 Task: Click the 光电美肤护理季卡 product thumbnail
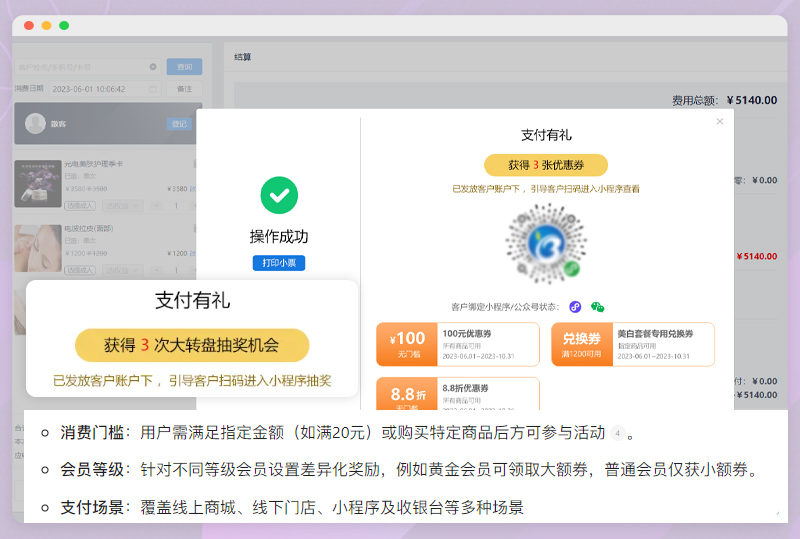click(x=38, y=184)
